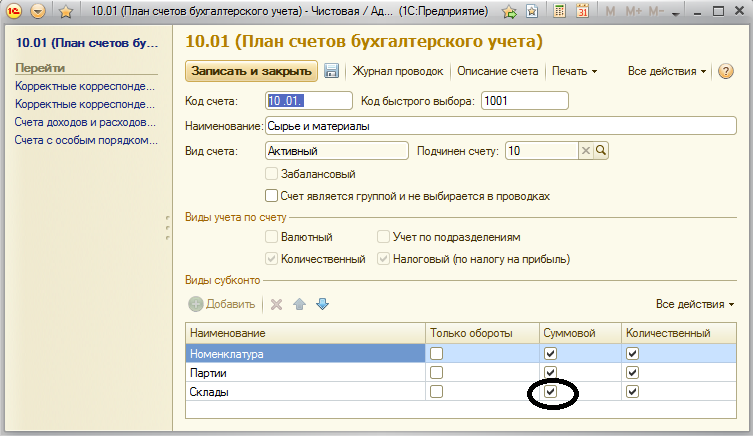Move subkonto down with the down arrow icon
The image size is (753, 436).
[323, 304]
